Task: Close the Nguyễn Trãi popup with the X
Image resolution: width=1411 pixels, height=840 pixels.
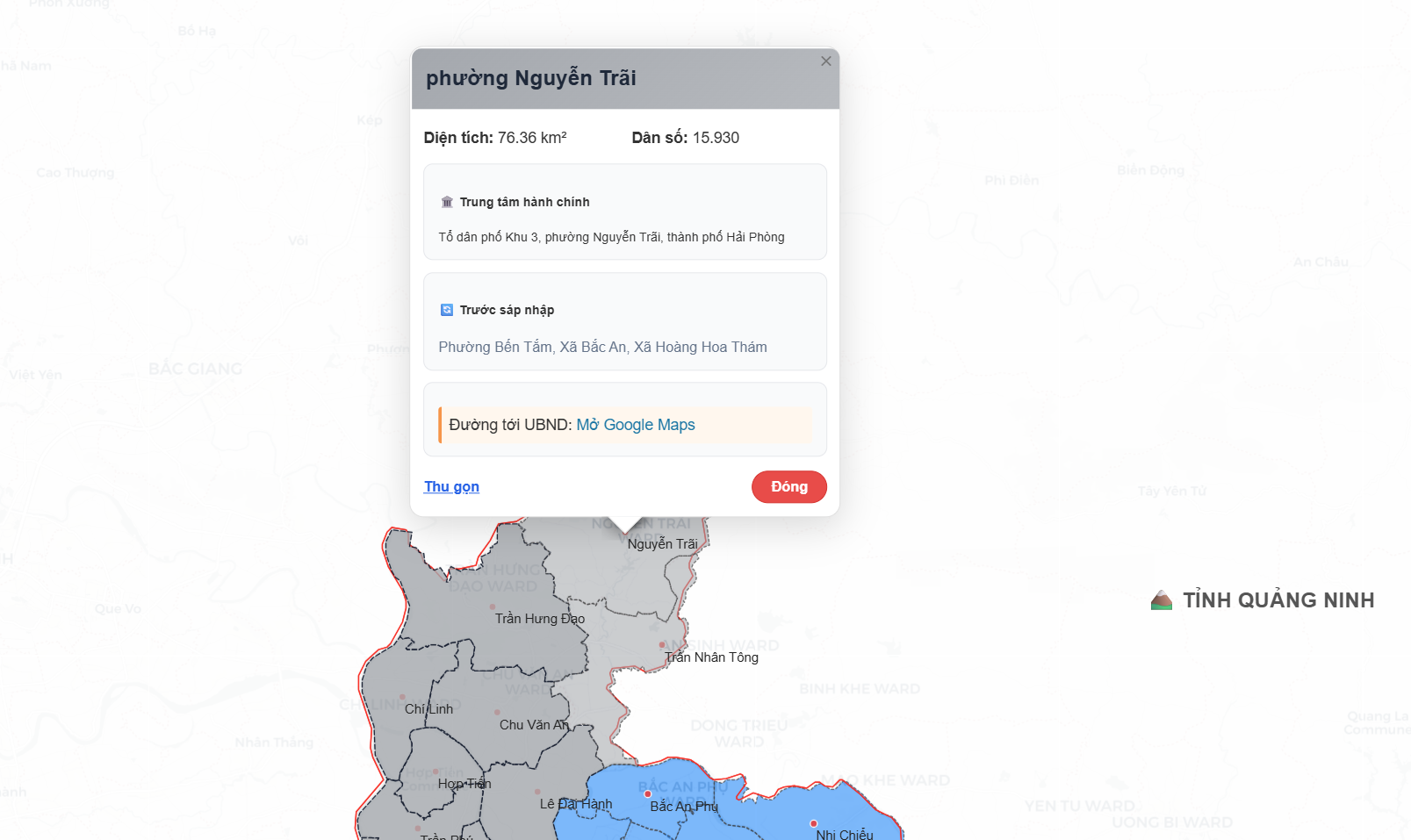Action: pyautogui.click(x=825, y=61)
